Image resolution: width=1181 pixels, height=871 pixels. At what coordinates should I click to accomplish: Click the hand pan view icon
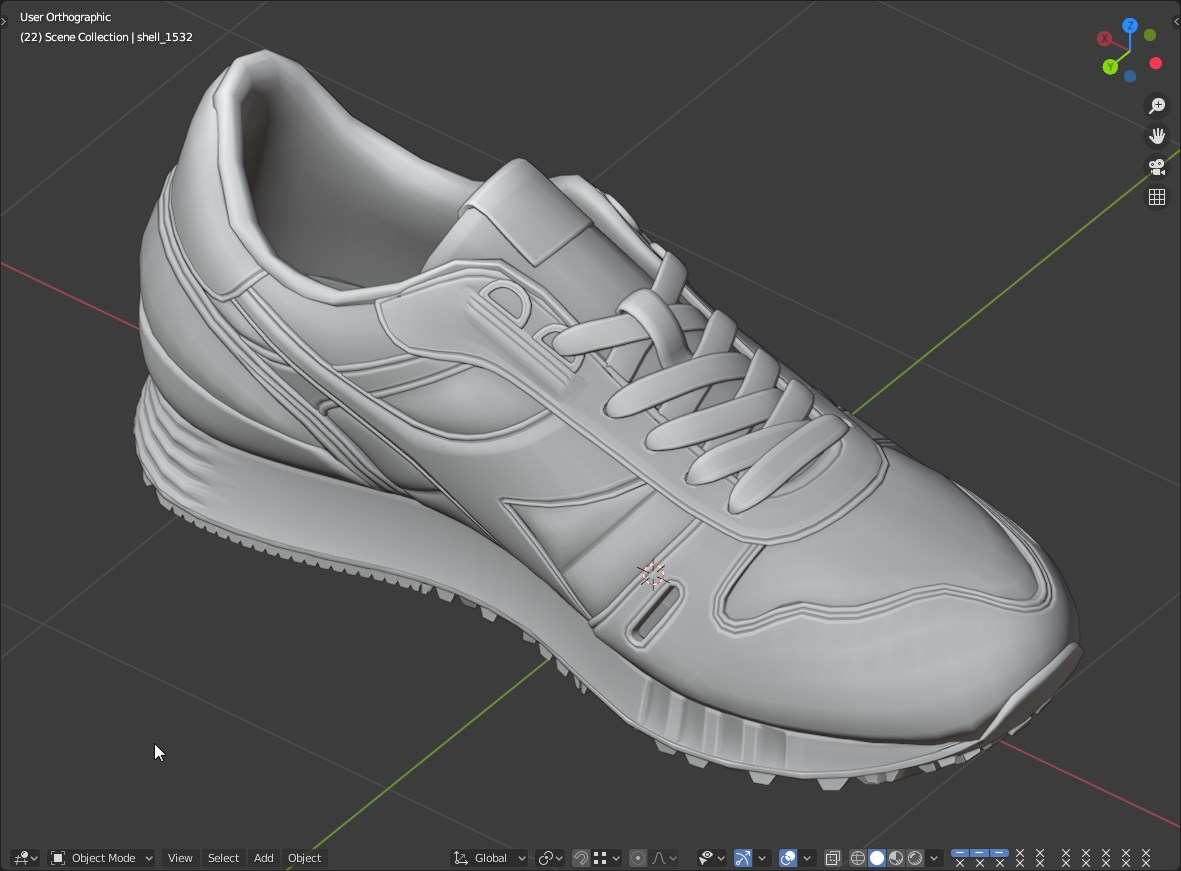click(x=1157, y=136)
